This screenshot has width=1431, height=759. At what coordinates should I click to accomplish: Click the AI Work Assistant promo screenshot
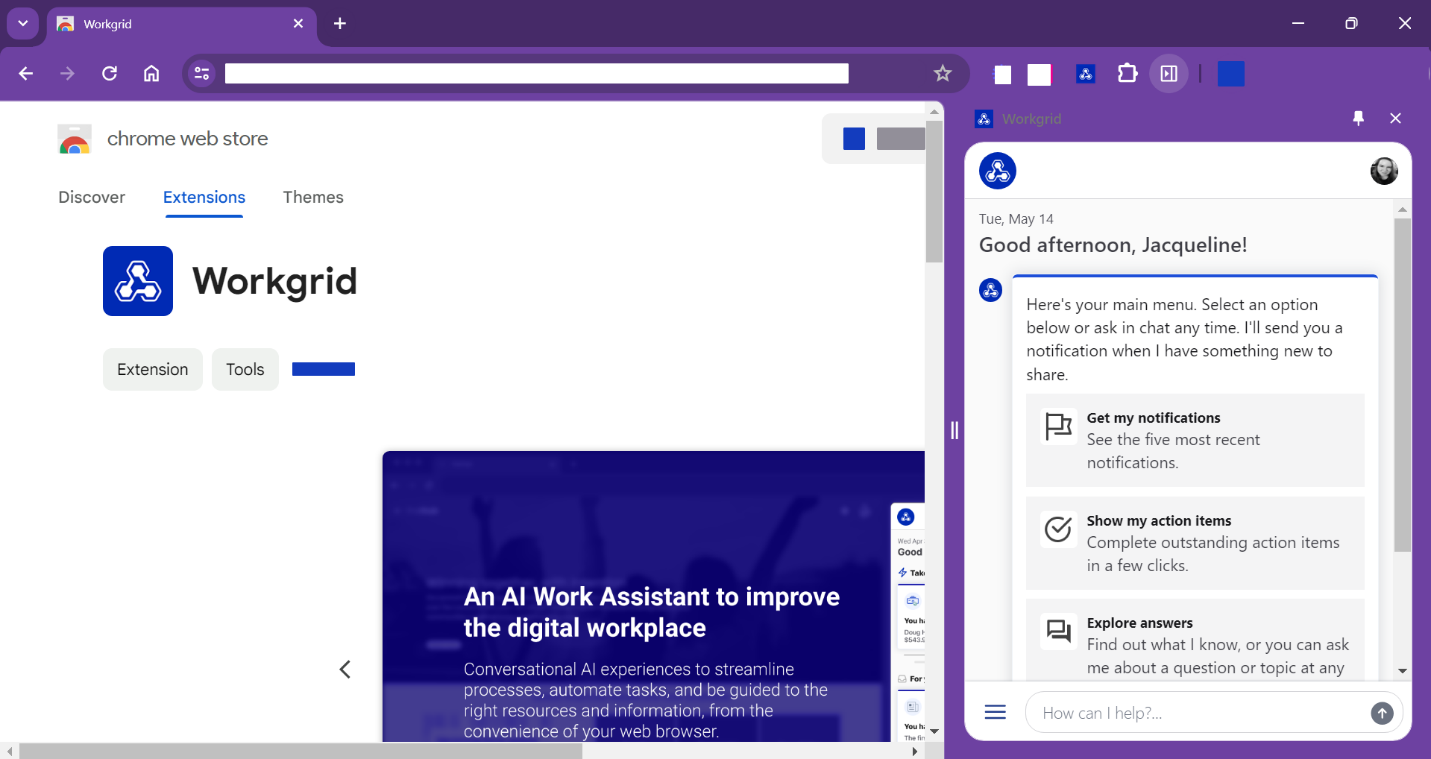pyautogui.click(x=653, y=596)
